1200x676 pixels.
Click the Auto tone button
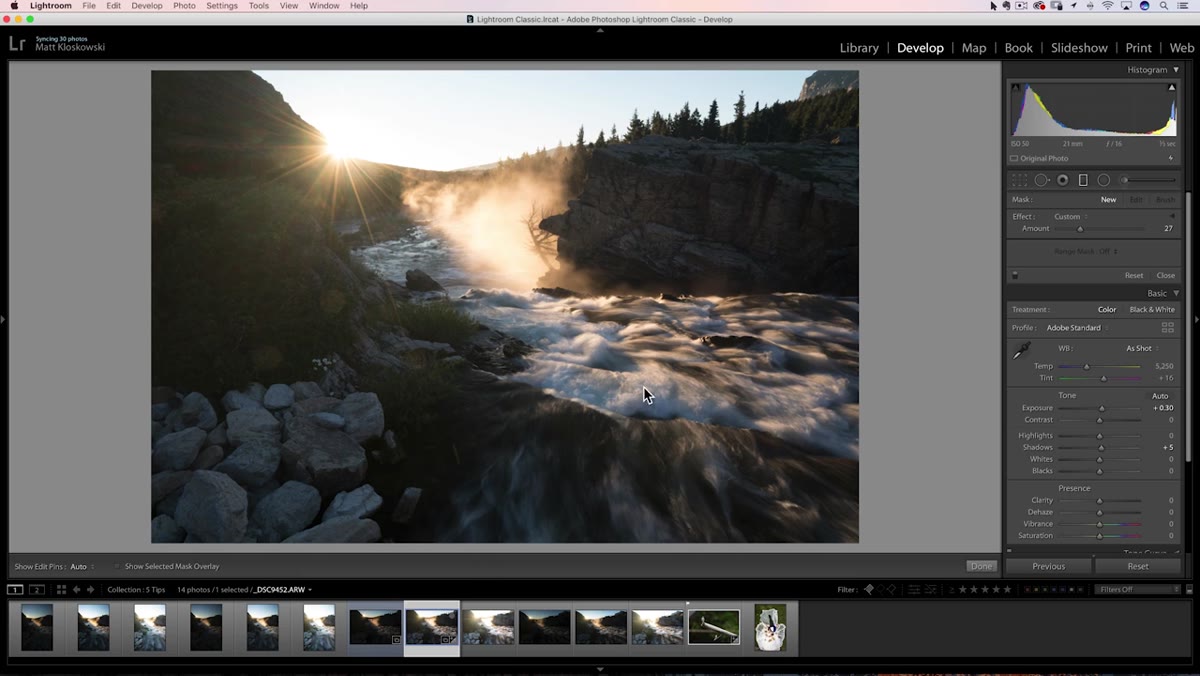1160,396
